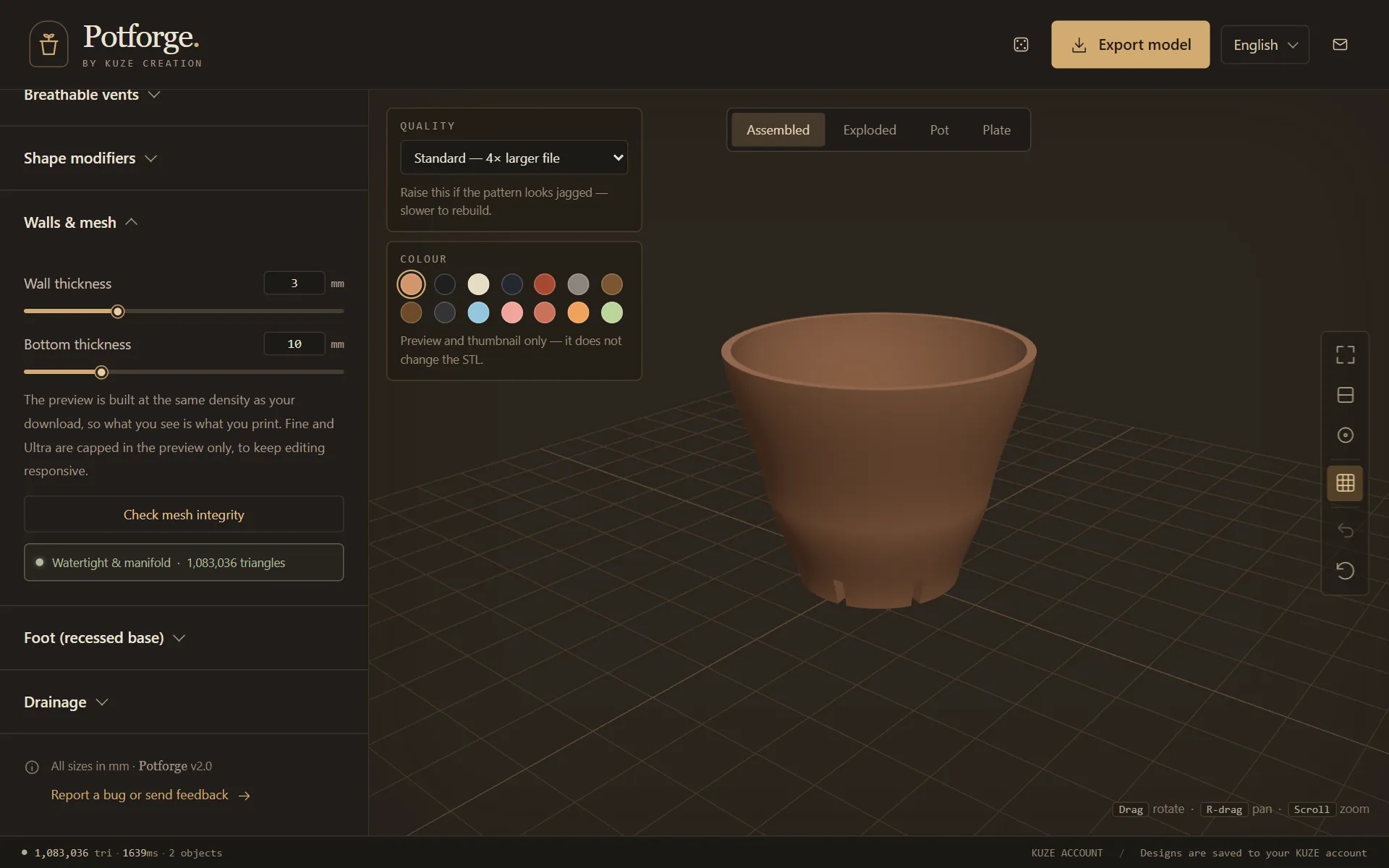
Task: Click the Bottom thickness value field
Action: click(294, 344)
